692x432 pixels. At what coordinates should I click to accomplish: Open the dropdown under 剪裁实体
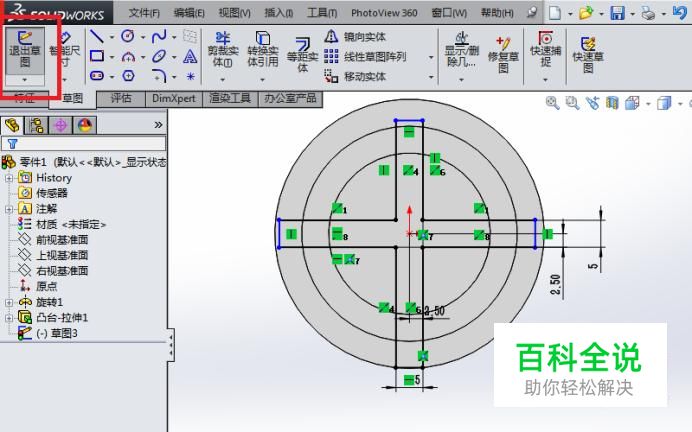(223, 80)
